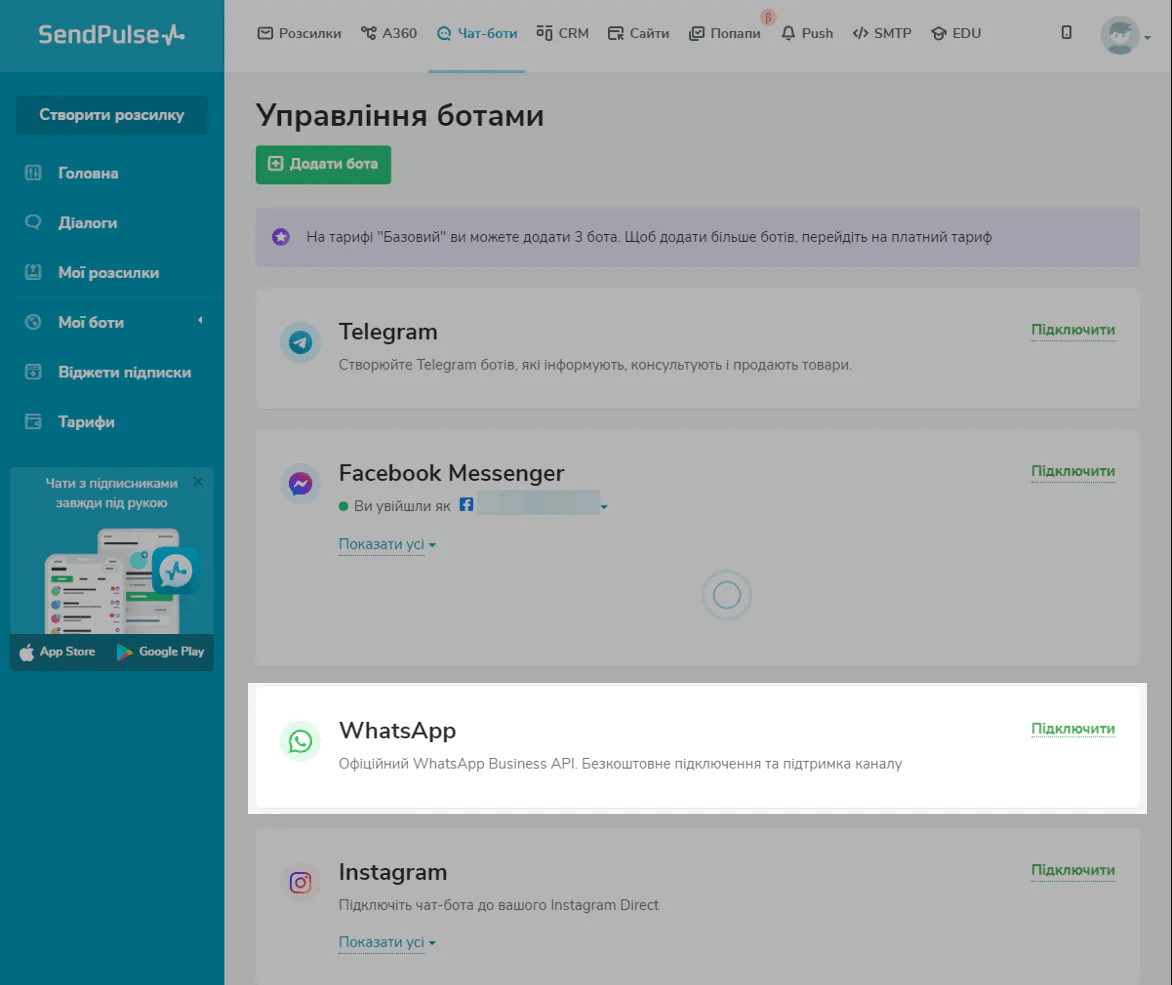Image resolution: width=1172 pixels, height=985 pixels.
Task: Expand Facebook Messenger 'Показати усі' list
Action: tap(387, 545)
